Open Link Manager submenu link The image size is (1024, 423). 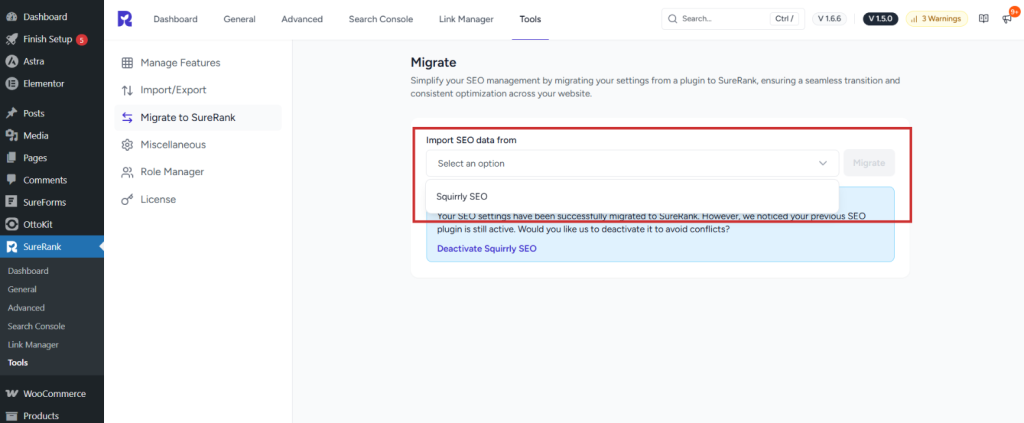click(33, 345)
